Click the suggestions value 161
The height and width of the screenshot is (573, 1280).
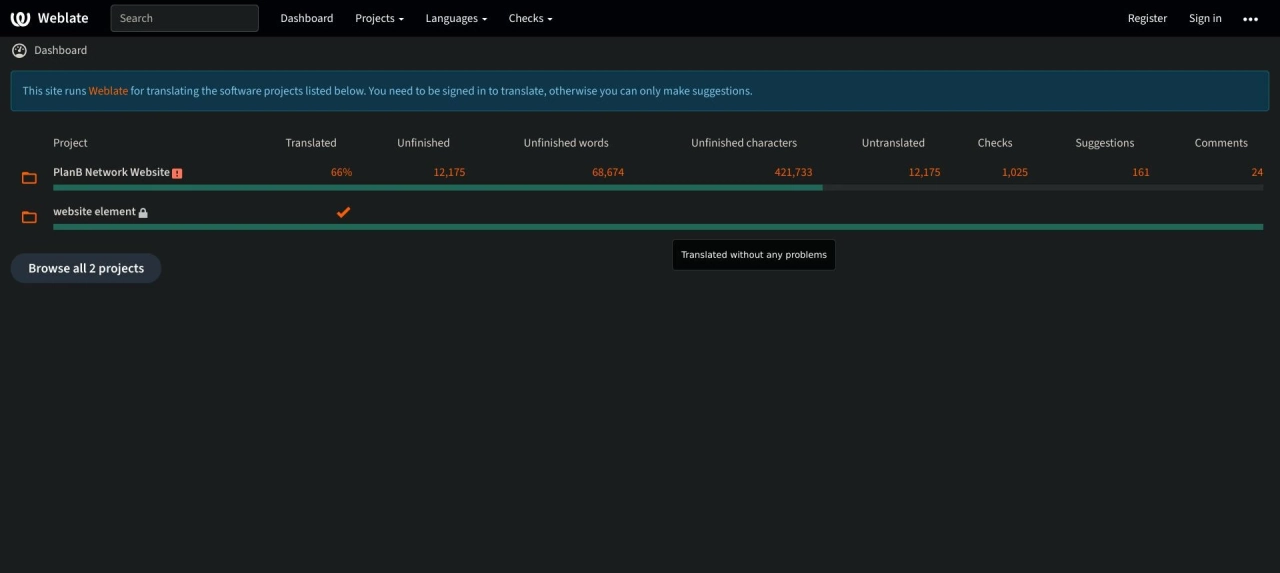tap(1141, 172)
